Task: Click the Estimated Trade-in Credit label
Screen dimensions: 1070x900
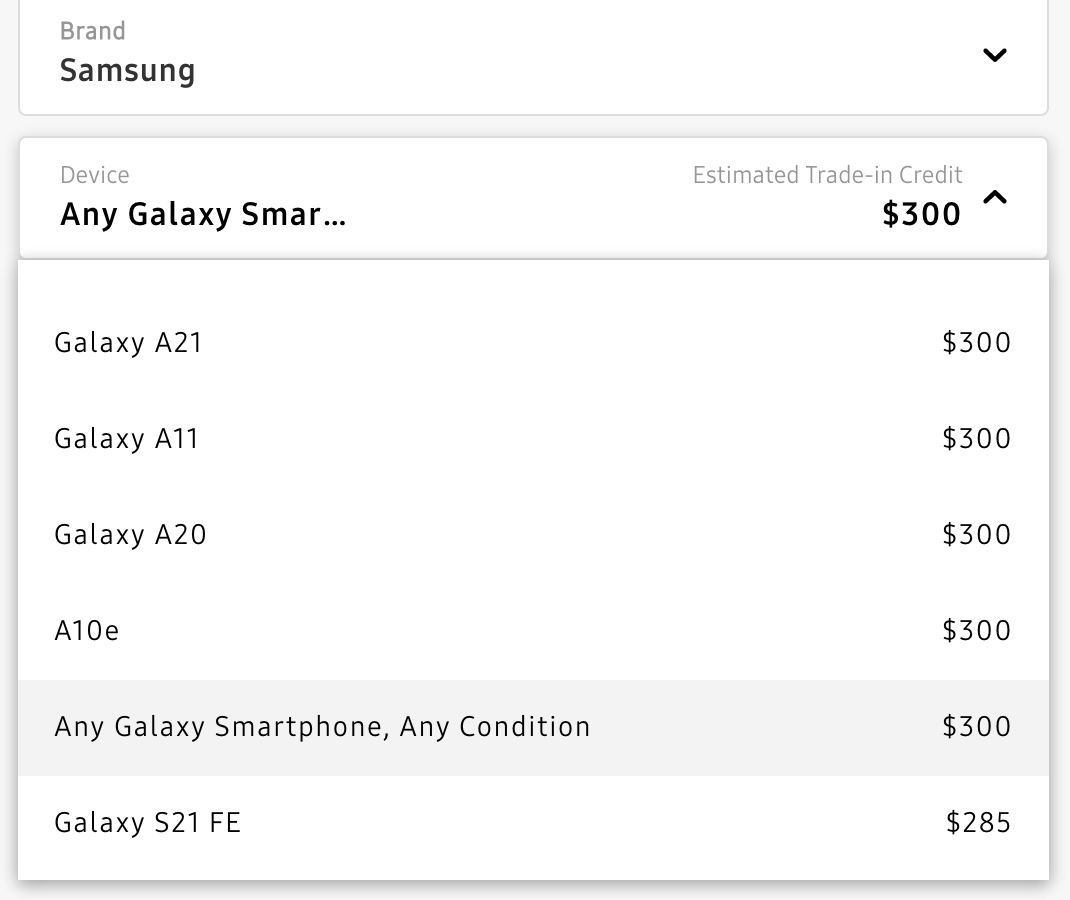Action: pos(827,175)
